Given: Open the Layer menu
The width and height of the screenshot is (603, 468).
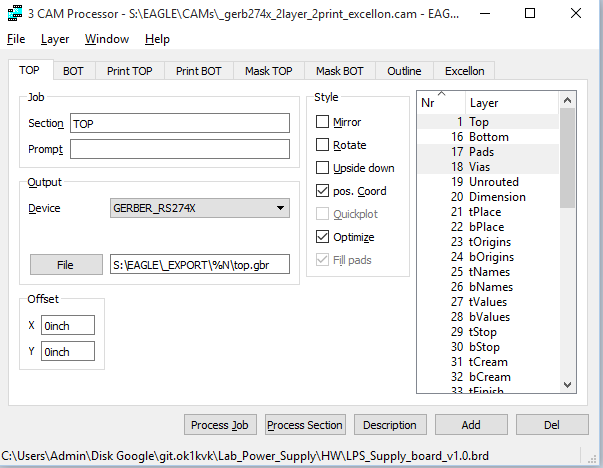Looking at the screenshot, I should (55, 39).
